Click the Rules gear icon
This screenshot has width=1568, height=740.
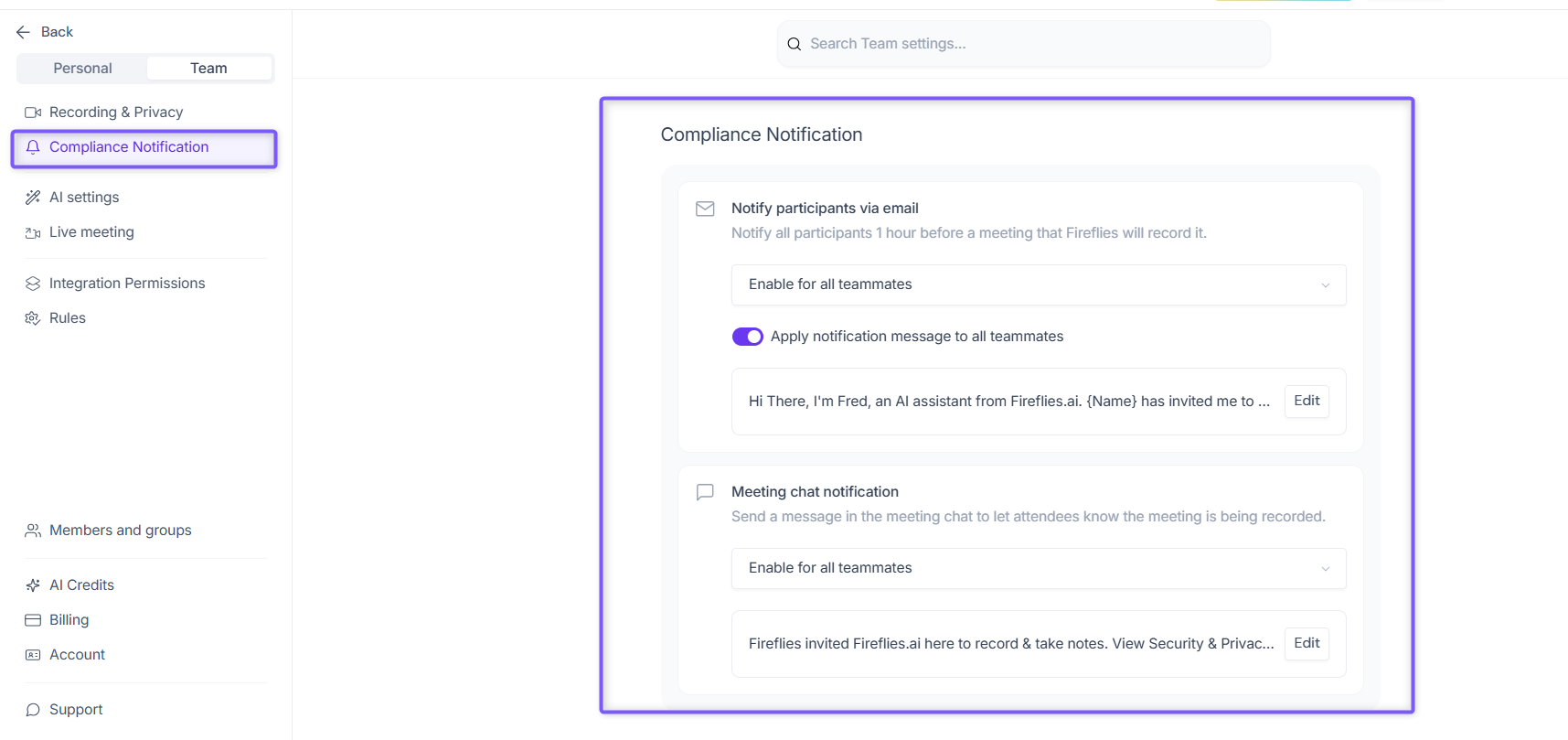[x=33, y=318]
